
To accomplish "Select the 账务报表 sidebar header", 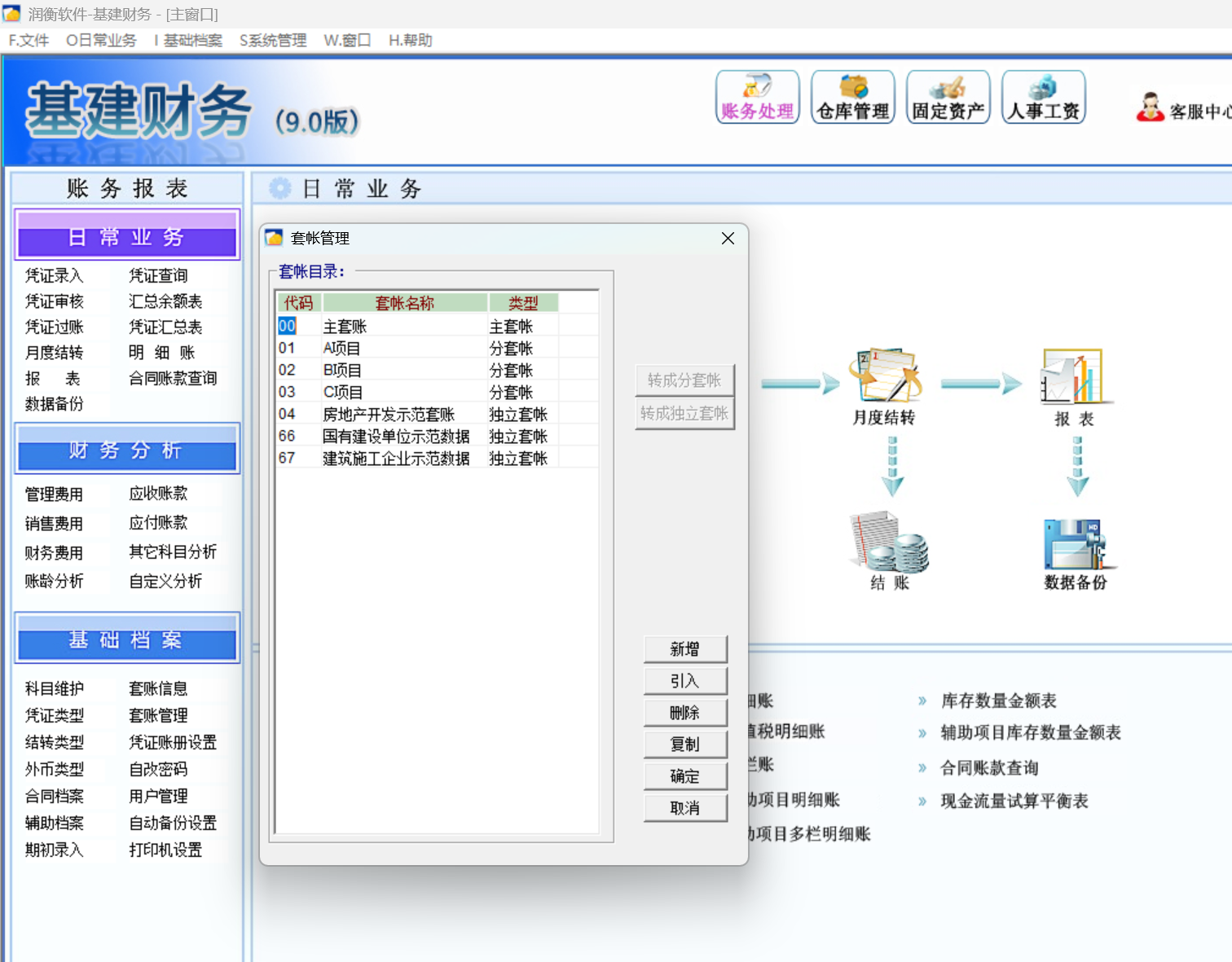I will click(x=126, y=188).
